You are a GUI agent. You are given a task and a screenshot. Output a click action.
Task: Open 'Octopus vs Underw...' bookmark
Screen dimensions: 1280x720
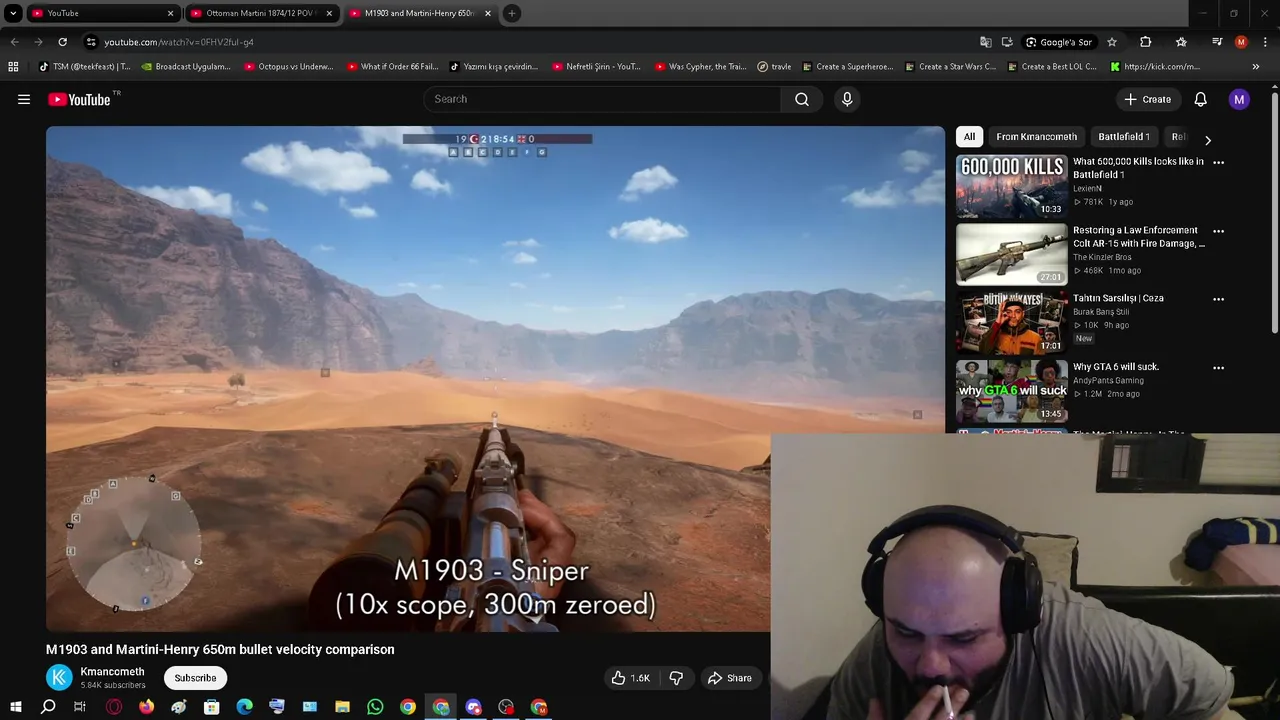(289, 67)
